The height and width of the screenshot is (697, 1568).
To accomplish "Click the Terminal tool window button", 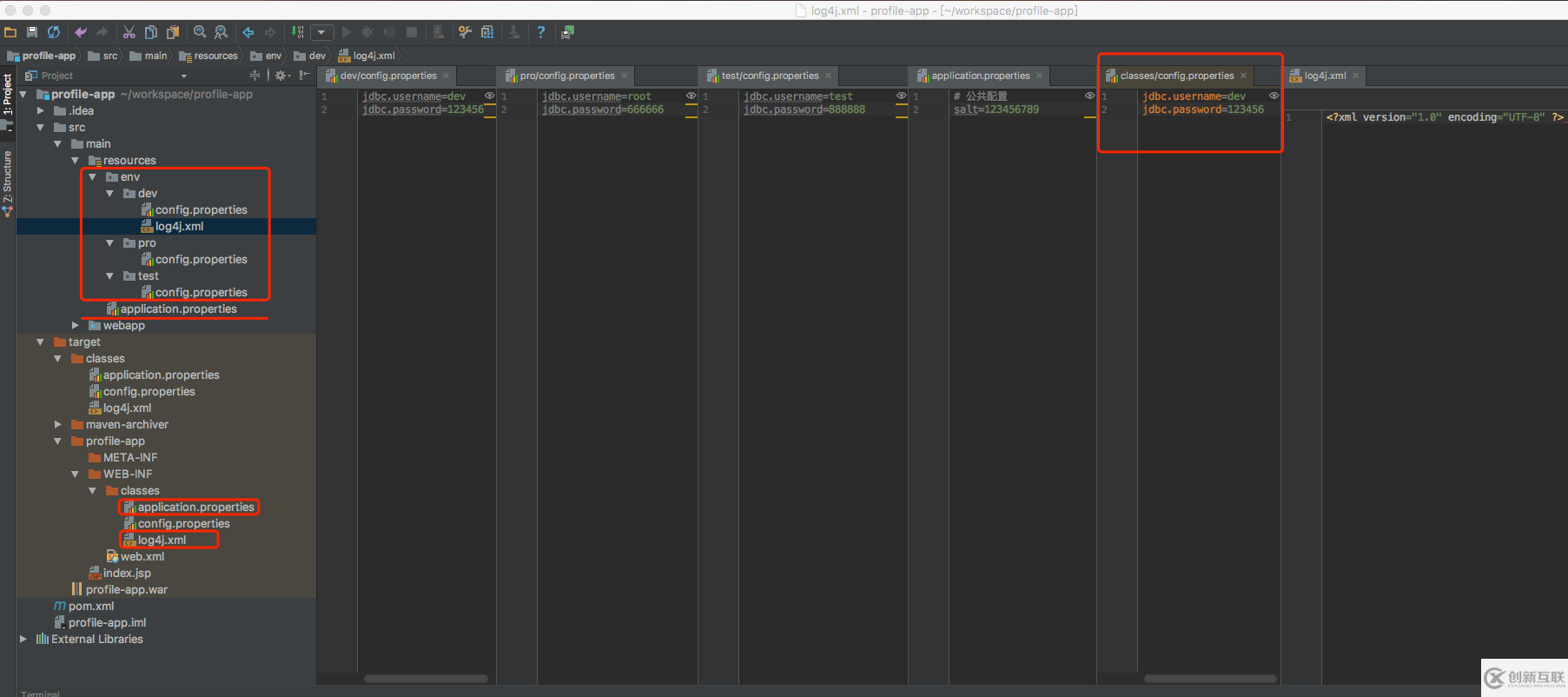I will (x=40, y=693).
